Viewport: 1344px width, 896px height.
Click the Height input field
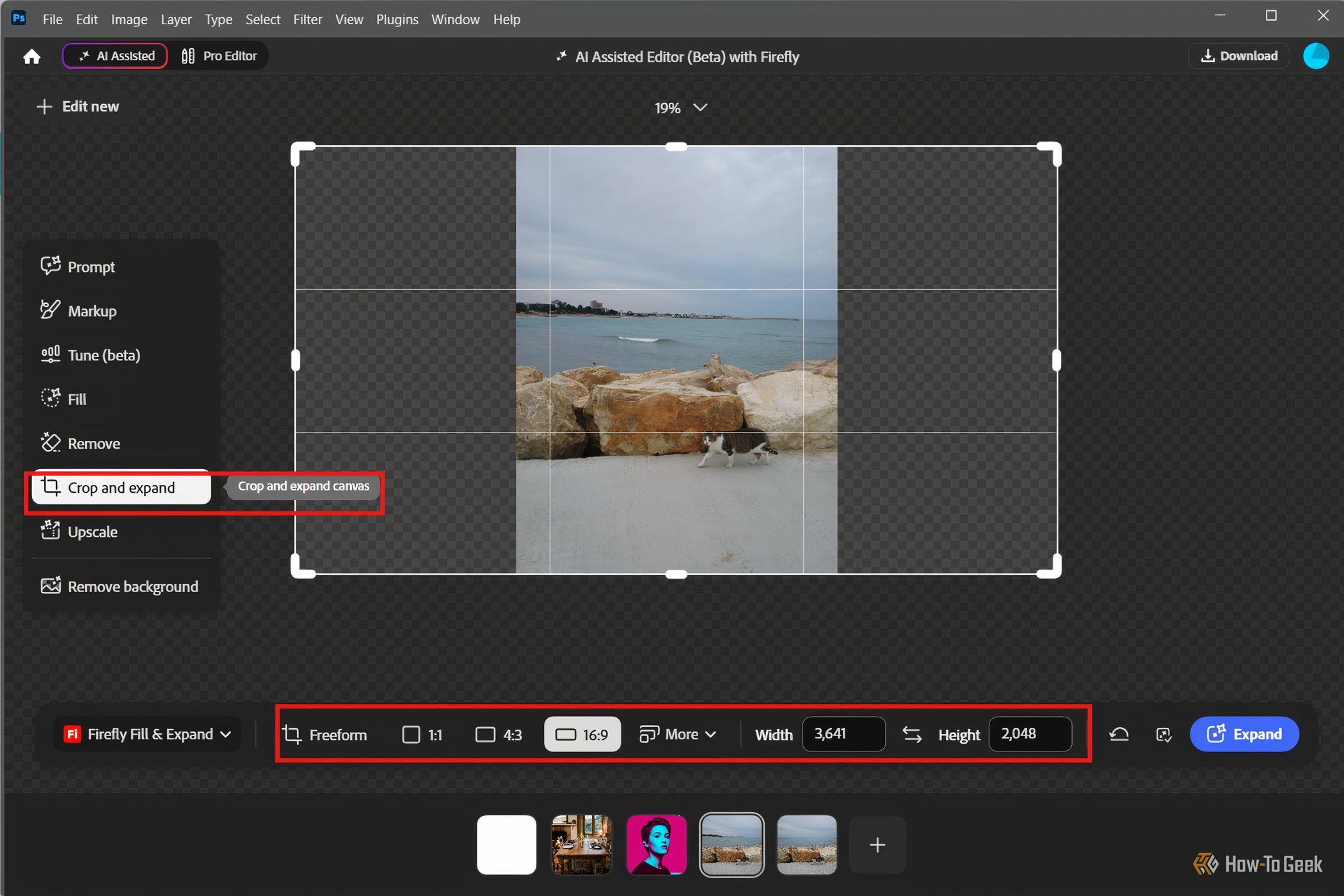(1030, 734)
